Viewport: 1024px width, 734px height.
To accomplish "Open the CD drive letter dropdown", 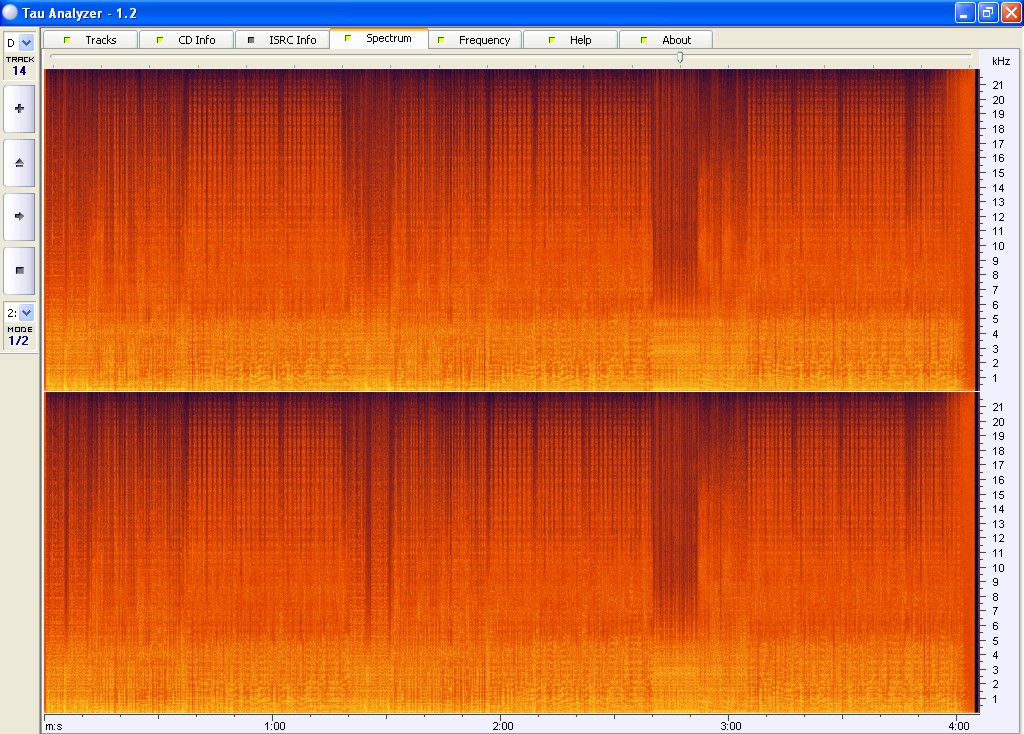I will 26,43.
